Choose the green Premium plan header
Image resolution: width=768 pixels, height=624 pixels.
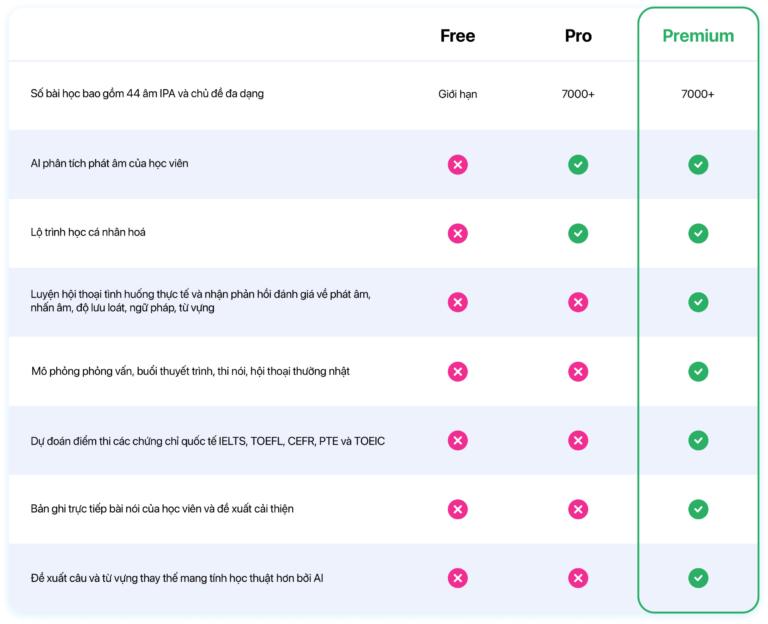coord(698,36)
